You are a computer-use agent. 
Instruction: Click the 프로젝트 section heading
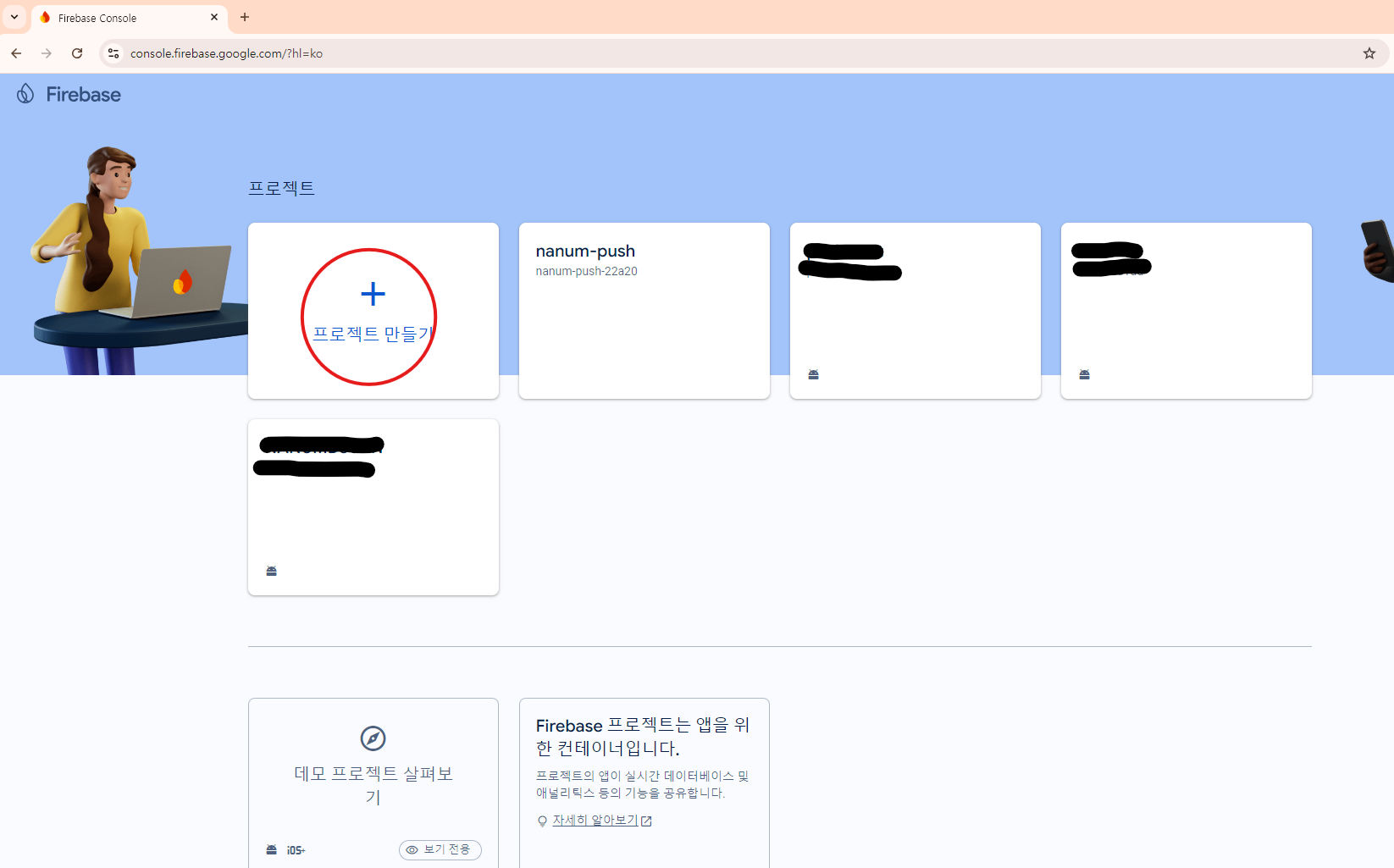pos(281,188)
